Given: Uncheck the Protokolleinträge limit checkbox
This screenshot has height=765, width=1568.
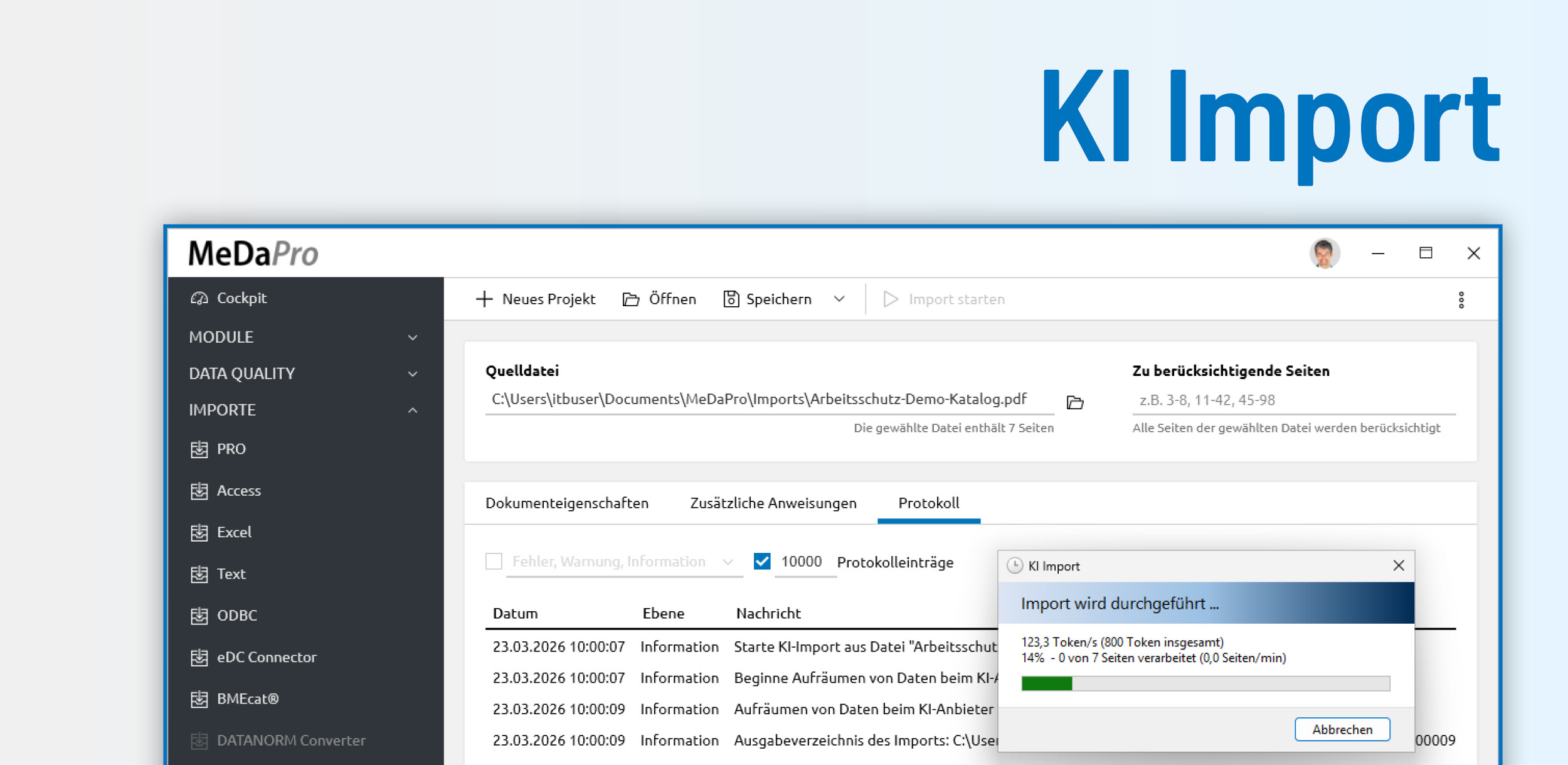Looking at the screenshot, I should pos(762,561).
